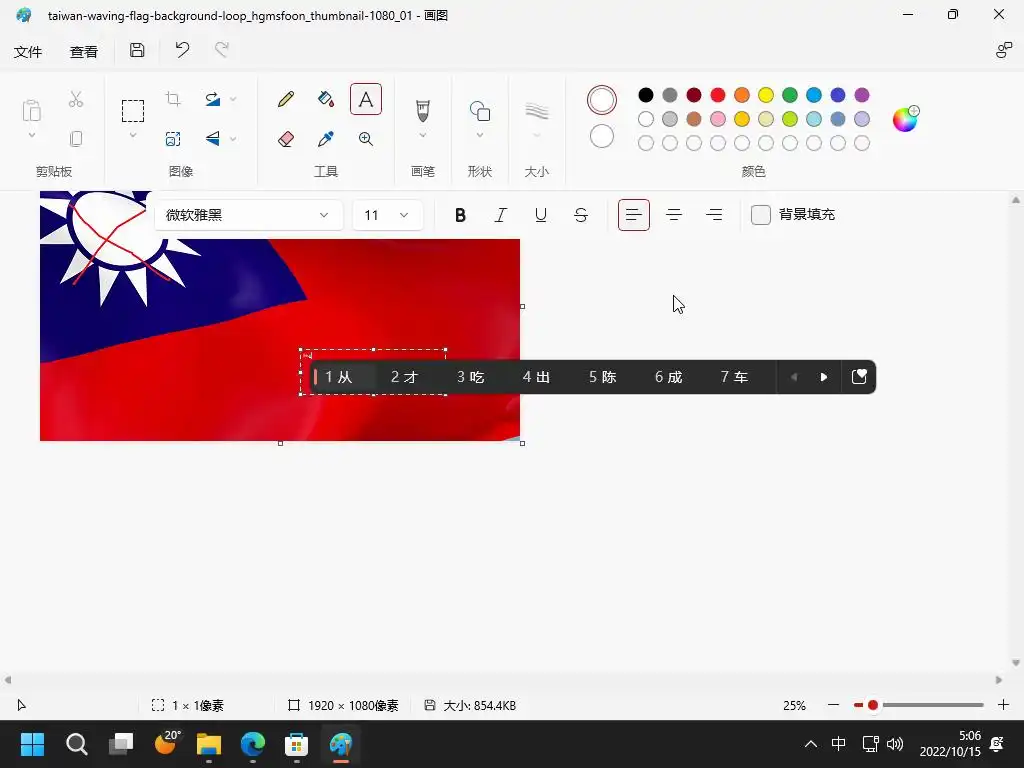1024x768 pixels.
Task: Select the Text tool
Action: click(366, 99)
